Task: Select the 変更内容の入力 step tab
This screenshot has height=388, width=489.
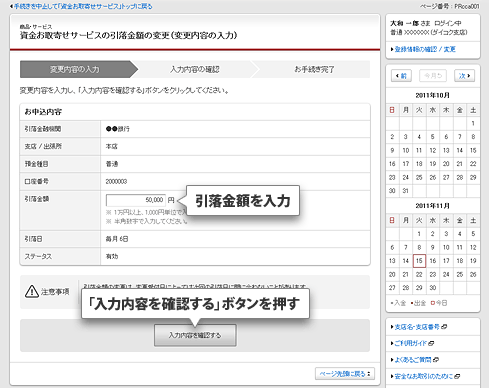Action: pyautogui.click(x=75, y=69)
